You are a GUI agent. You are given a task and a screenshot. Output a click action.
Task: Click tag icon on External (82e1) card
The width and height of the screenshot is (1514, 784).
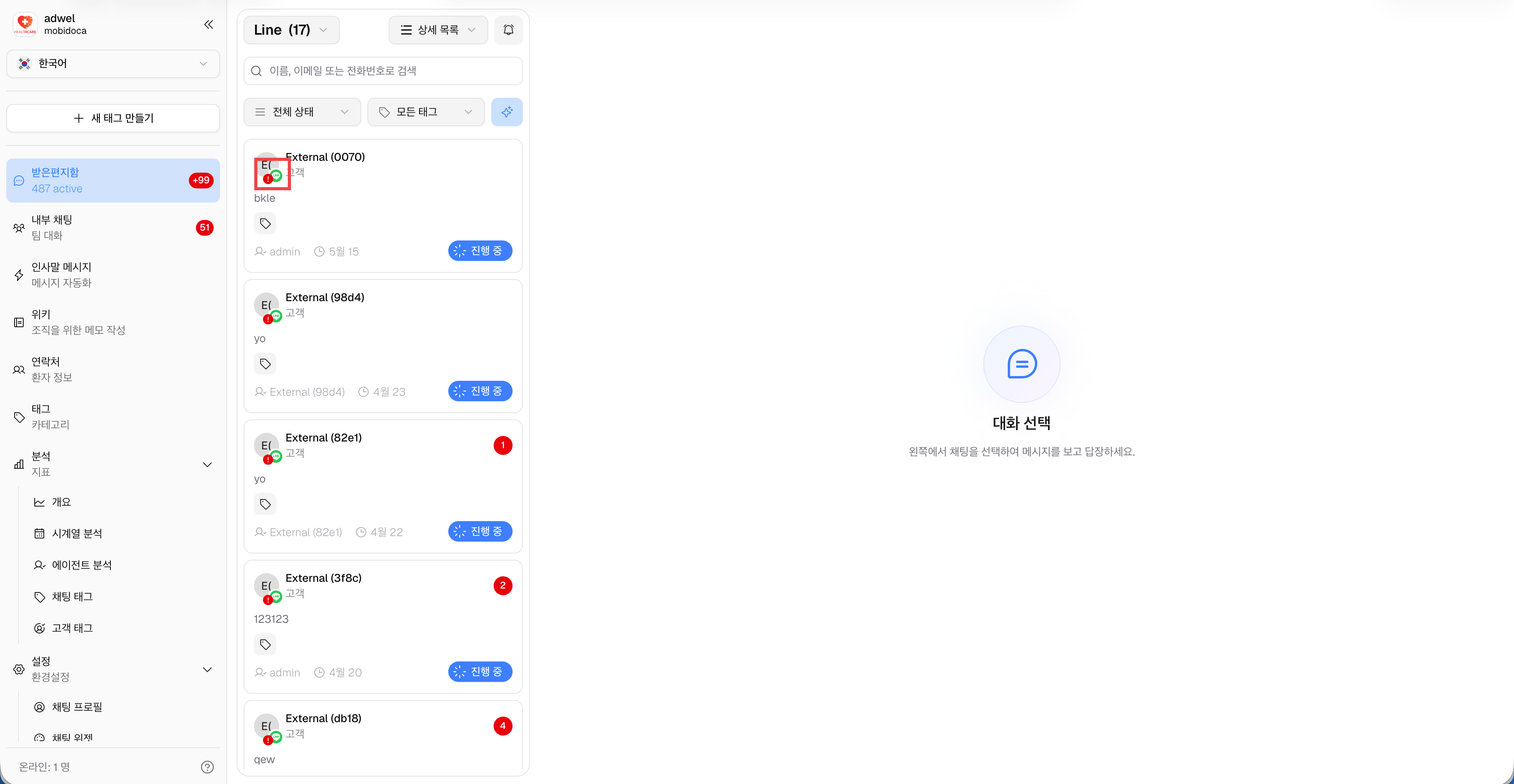pyautogui.click(x=265, y=504)
